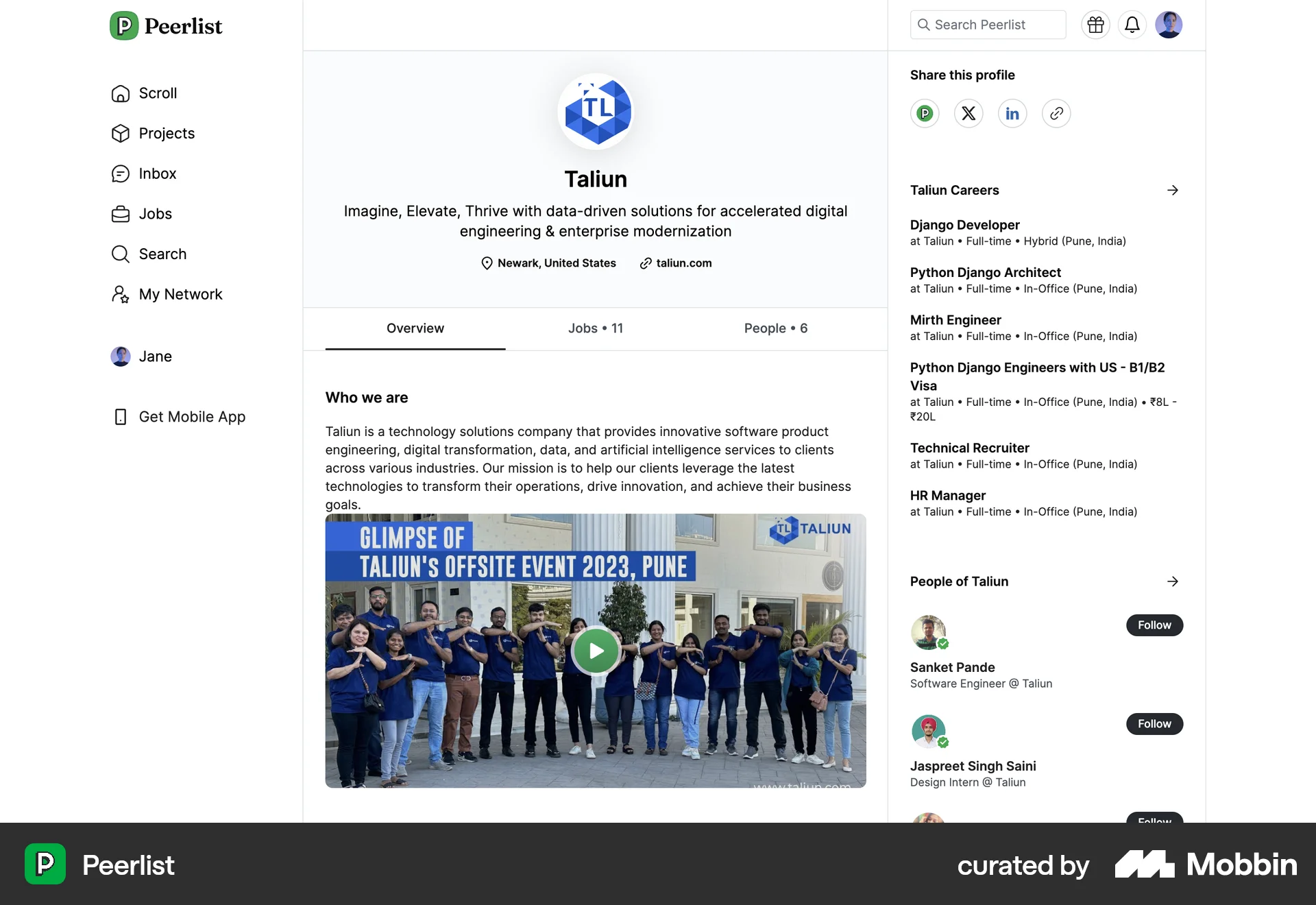Share profile on LinkedIn
The image size is (1316, 905).
tap(1012, 113)
